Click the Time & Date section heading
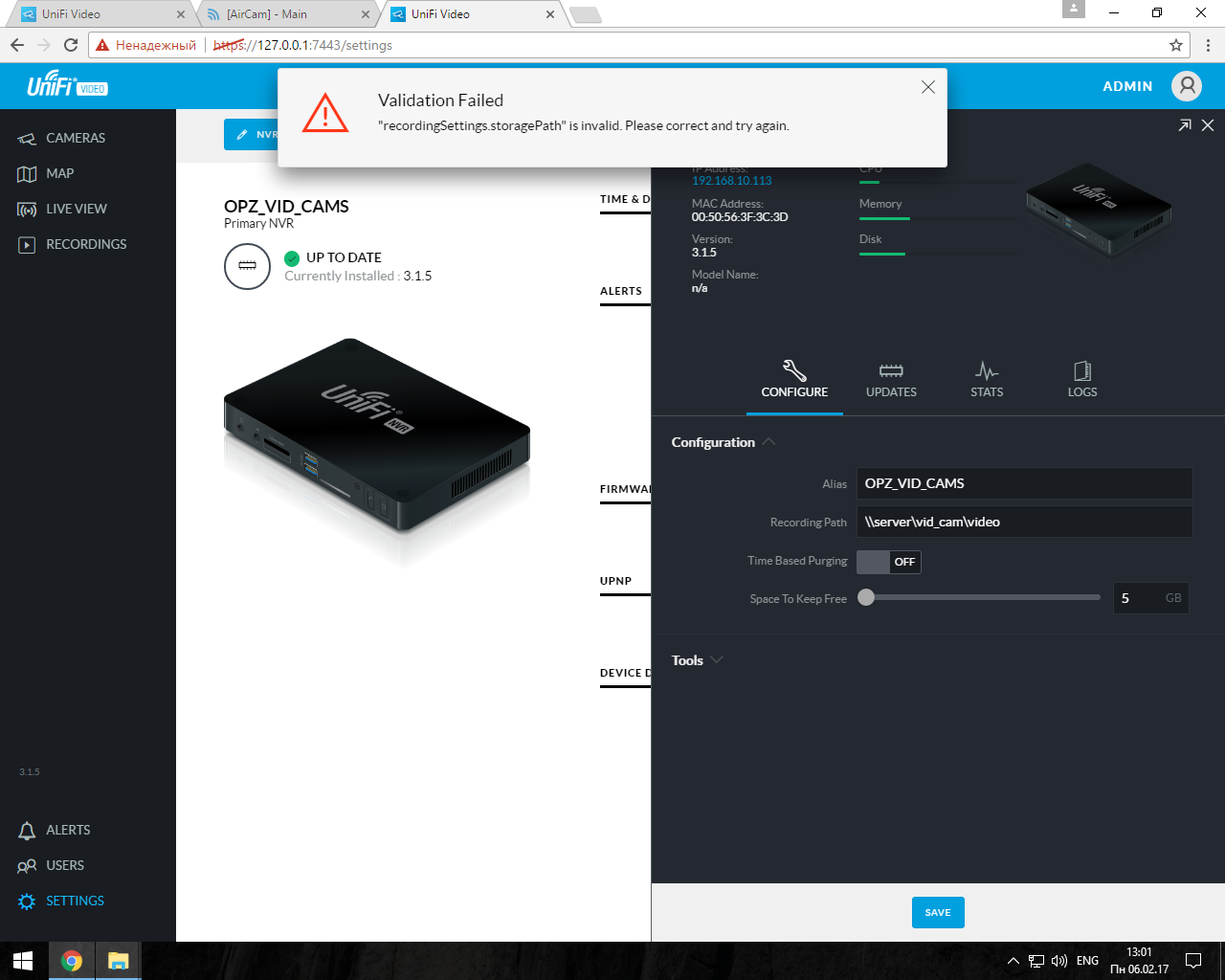1225x980 pixels. pyautogui.click(x=625, y=200)
